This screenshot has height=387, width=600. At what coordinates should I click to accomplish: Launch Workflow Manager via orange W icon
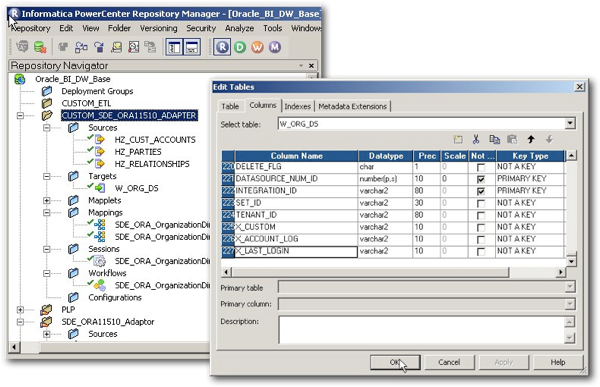coord(258,47)
